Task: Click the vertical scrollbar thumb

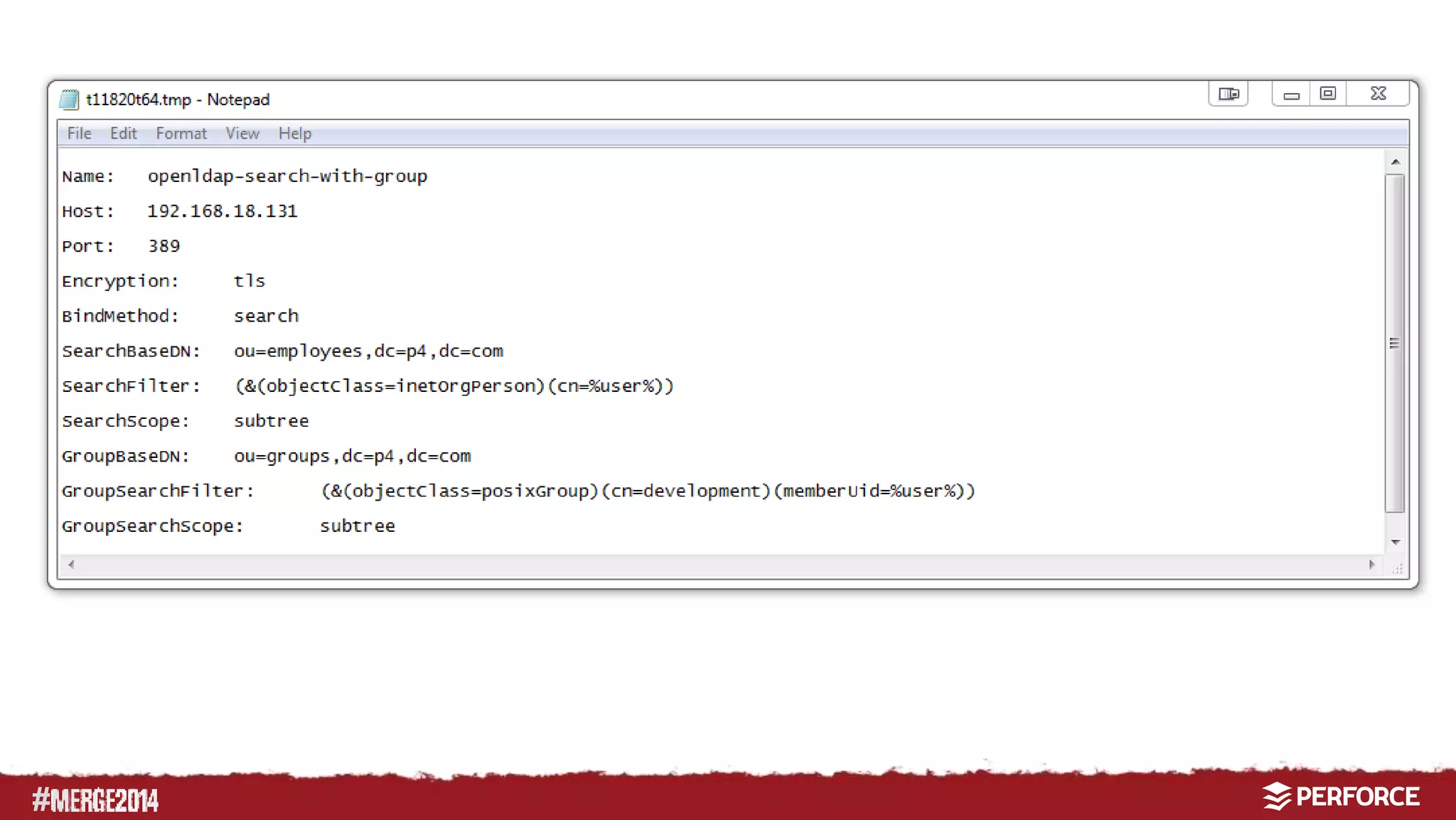Action: (1395, 343)
